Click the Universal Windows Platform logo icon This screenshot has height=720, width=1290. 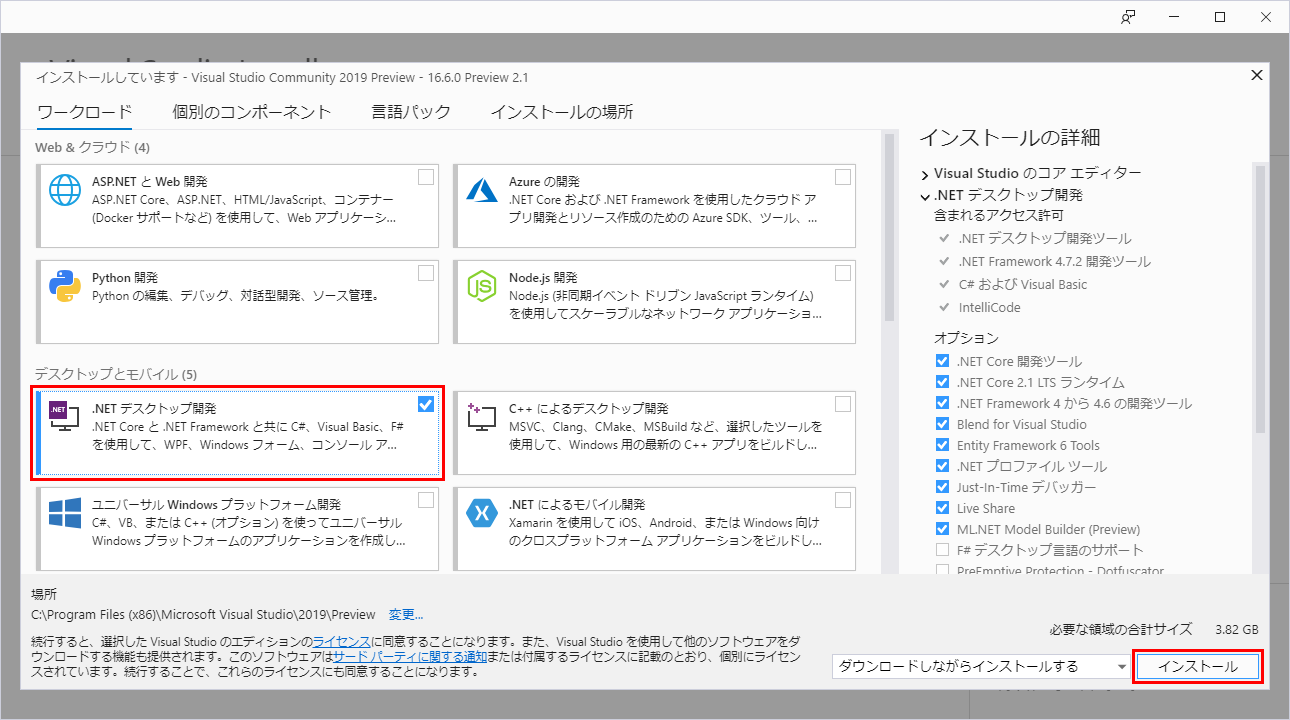click(65, 513)
